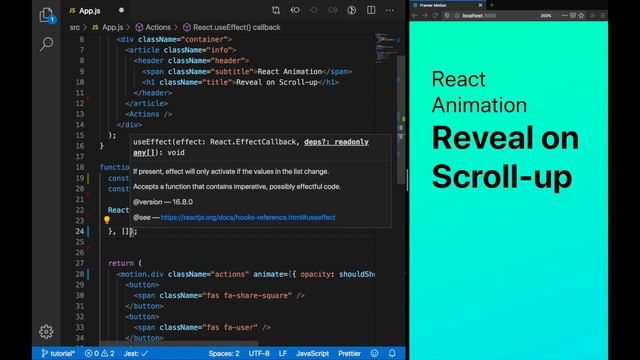The width and height of the screenshot is (640, 360).
Task: Click the browser forward arrow
Action: (x=425, y=16)
